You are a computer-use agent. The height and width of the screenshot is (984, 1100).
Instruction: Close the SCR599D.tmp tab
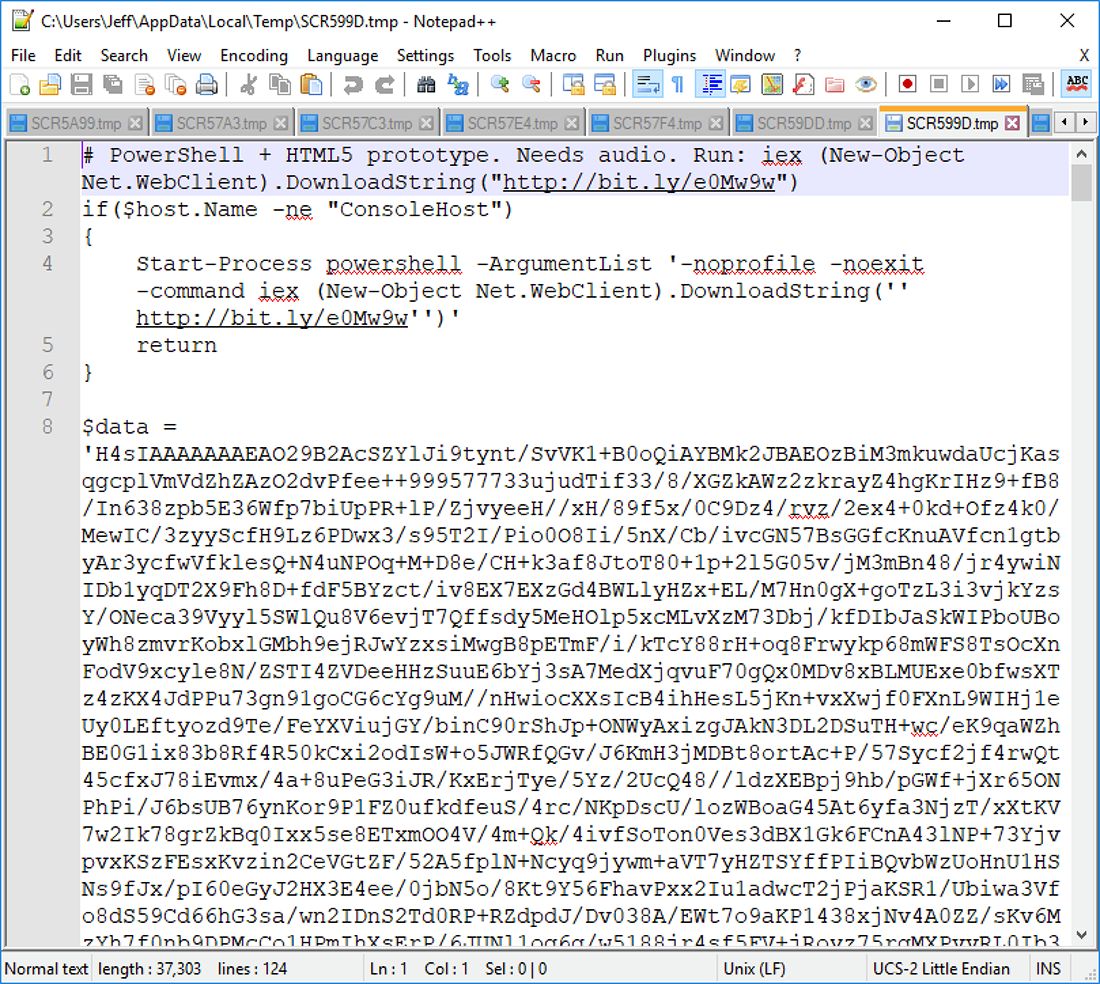tap(1012, 123)
